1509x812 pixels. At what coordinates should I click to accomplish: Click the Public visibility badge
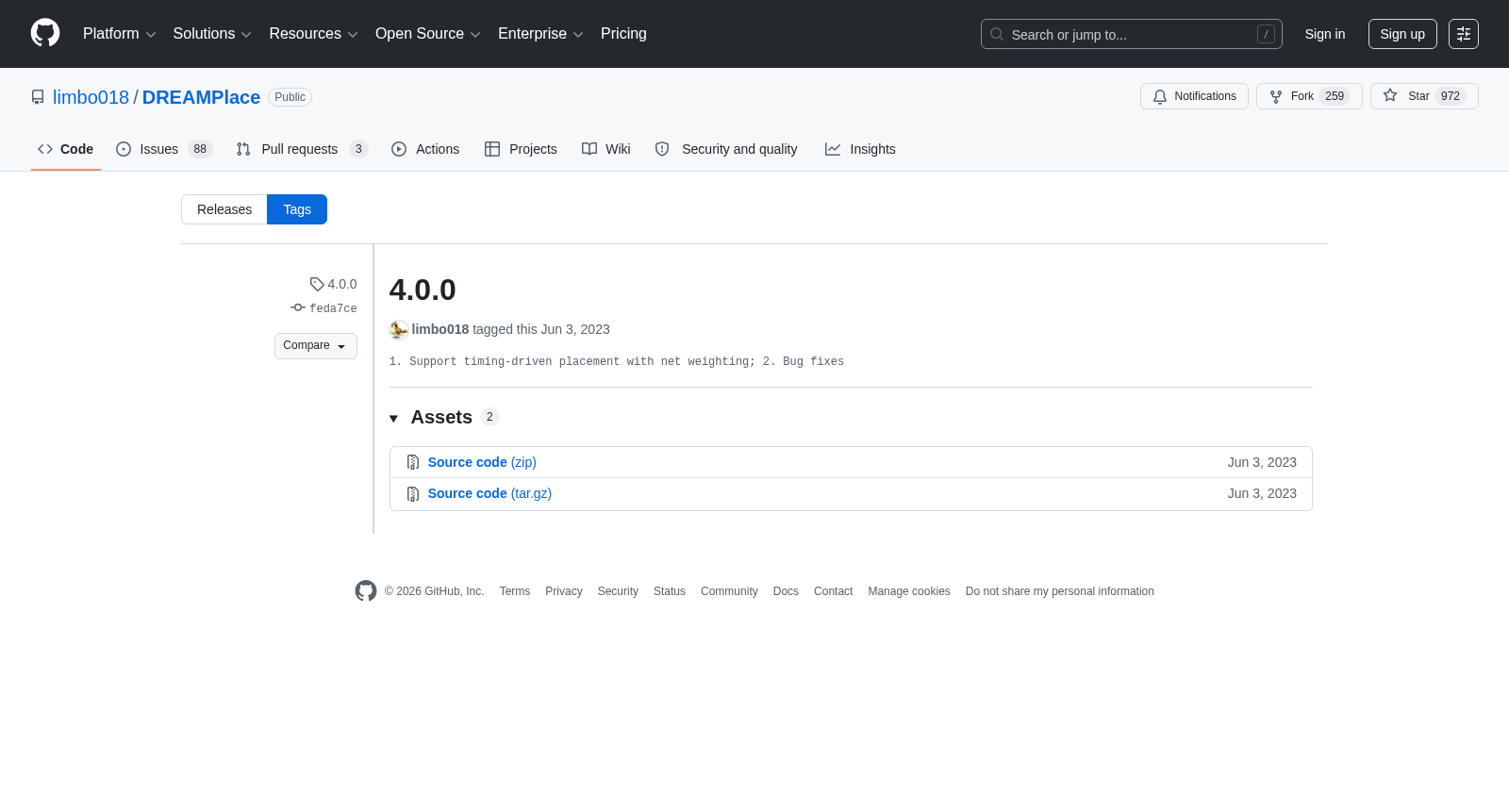click(290, 97)
